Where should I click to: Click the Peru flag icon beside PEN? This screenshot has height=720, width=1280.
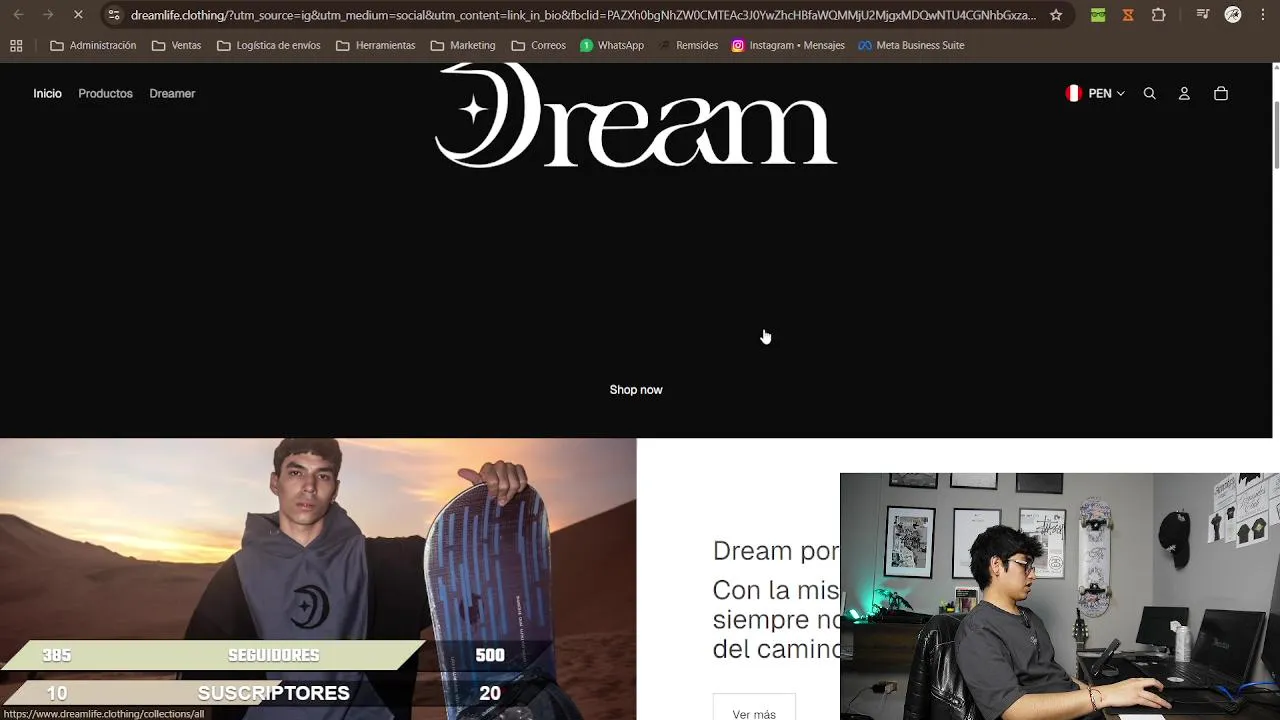1074,93
